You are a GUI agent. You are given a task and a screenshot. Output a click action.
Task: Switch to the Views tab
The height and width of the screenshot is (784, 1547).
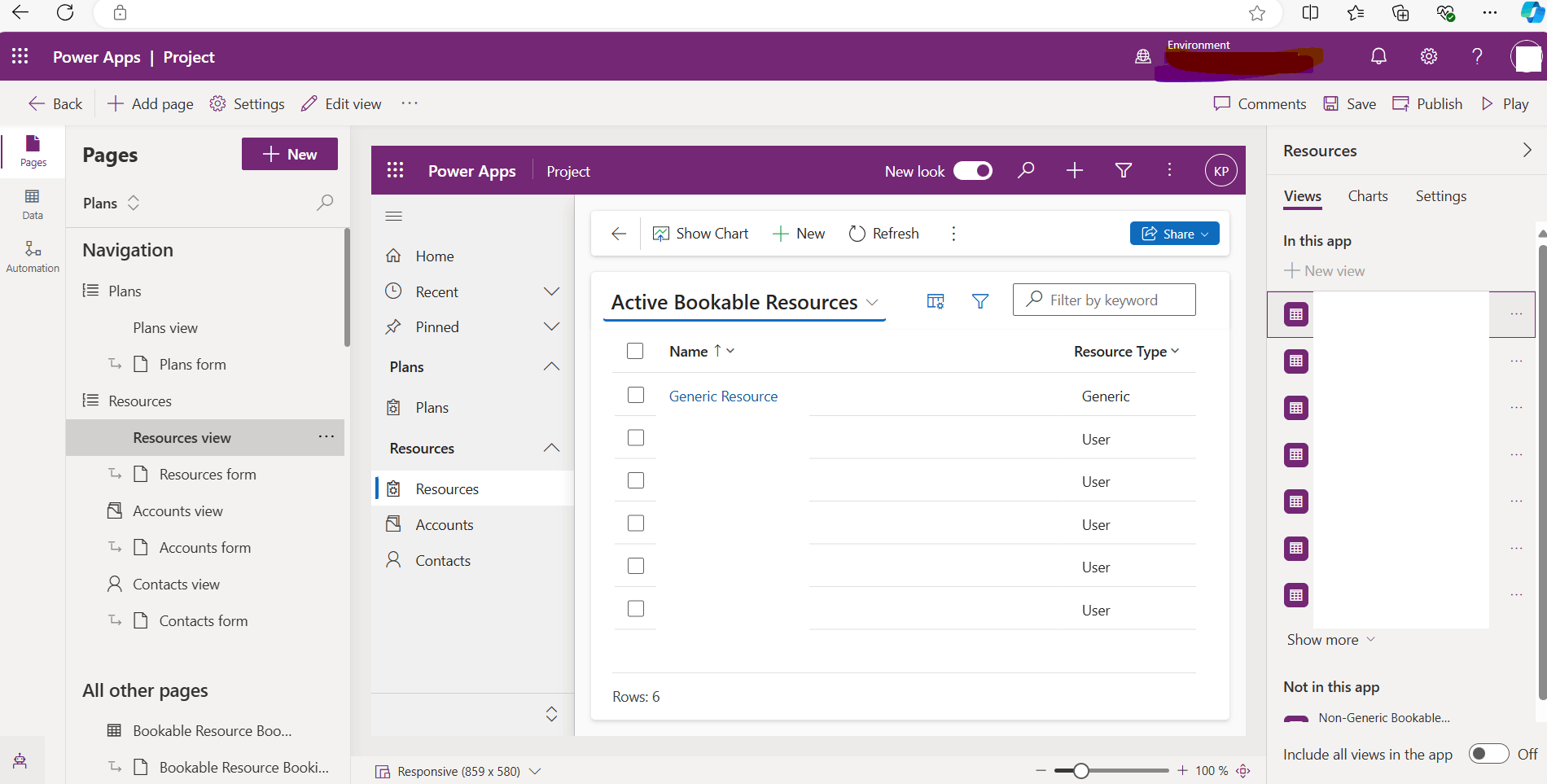point(1302,196)
